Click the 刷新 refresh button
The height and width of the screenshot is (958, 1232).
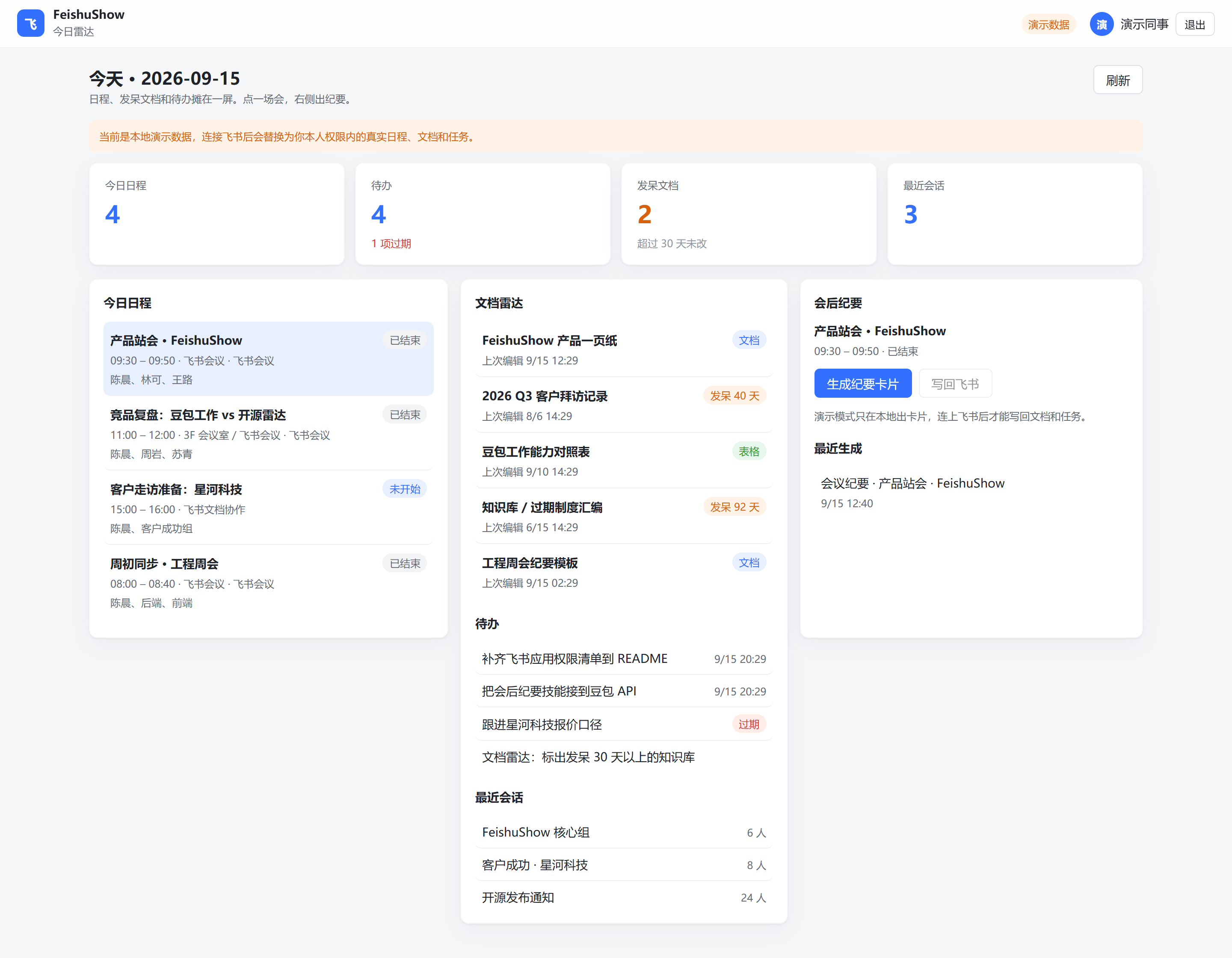1117,80
